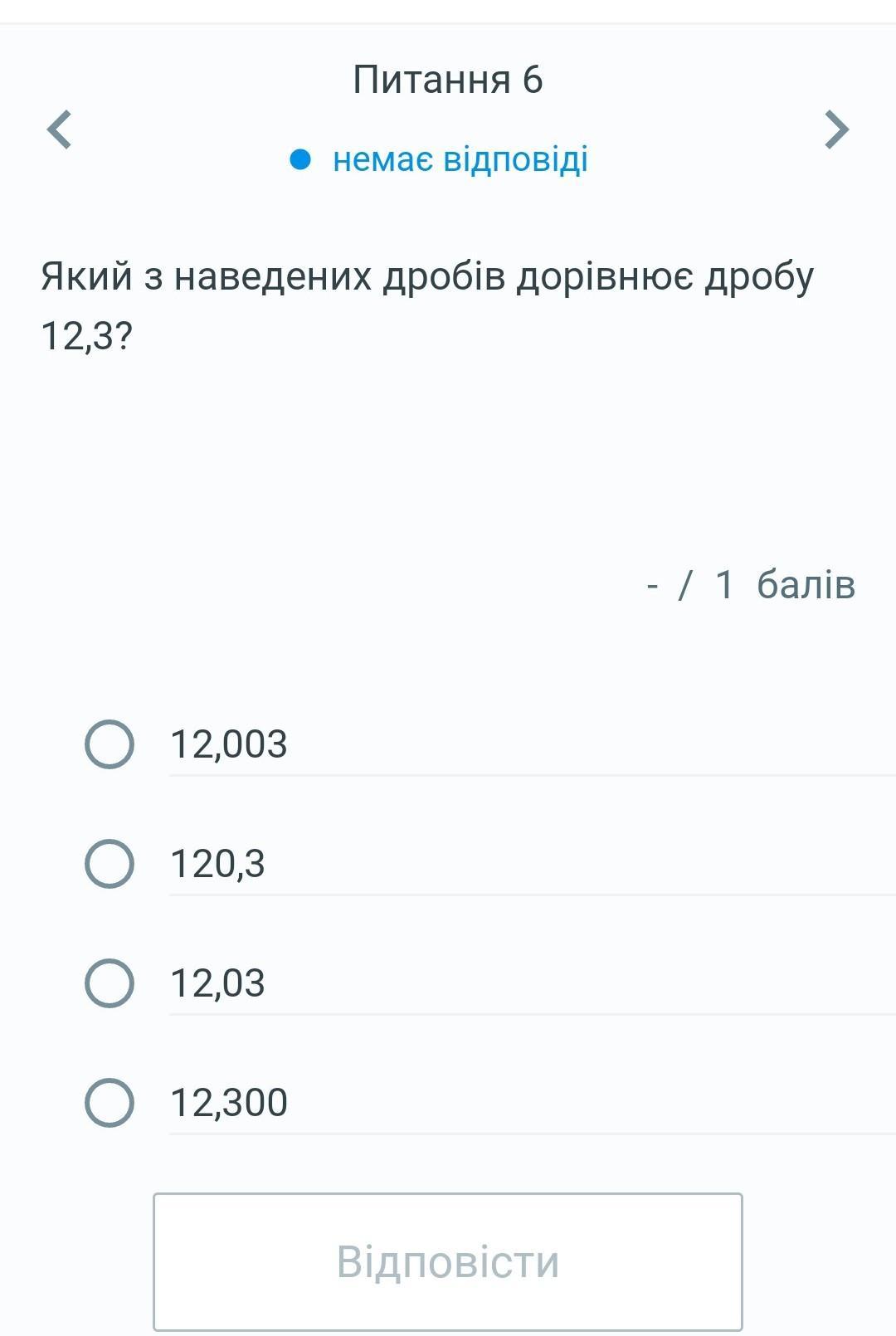Click the "балів" score label
The width and height of the screenshot is (896, 1336).
806,585
